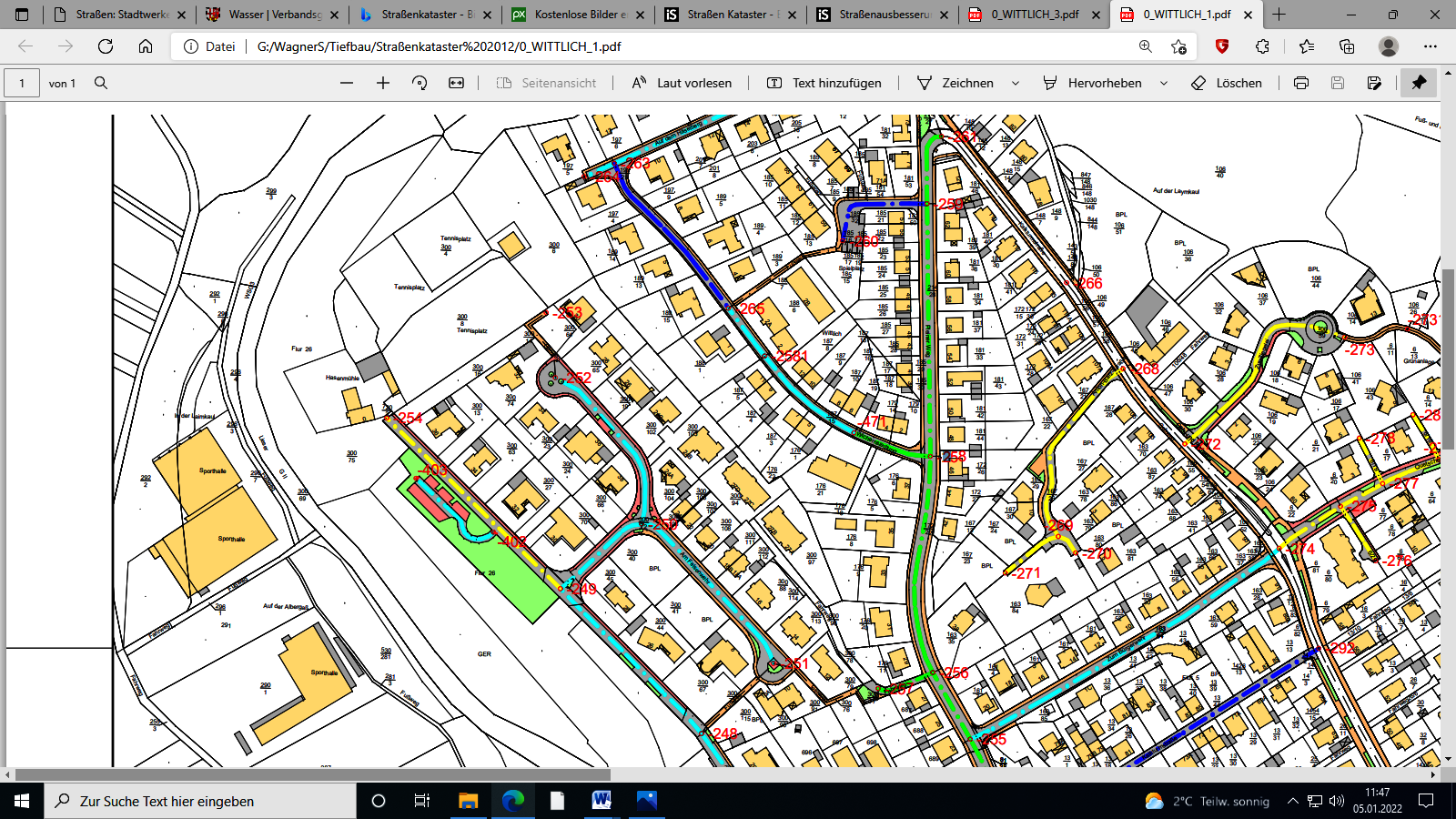Screen dimensions: 1456x819
Task: Reload the current page
Action: pyautogui.click(x=106, y=46)
